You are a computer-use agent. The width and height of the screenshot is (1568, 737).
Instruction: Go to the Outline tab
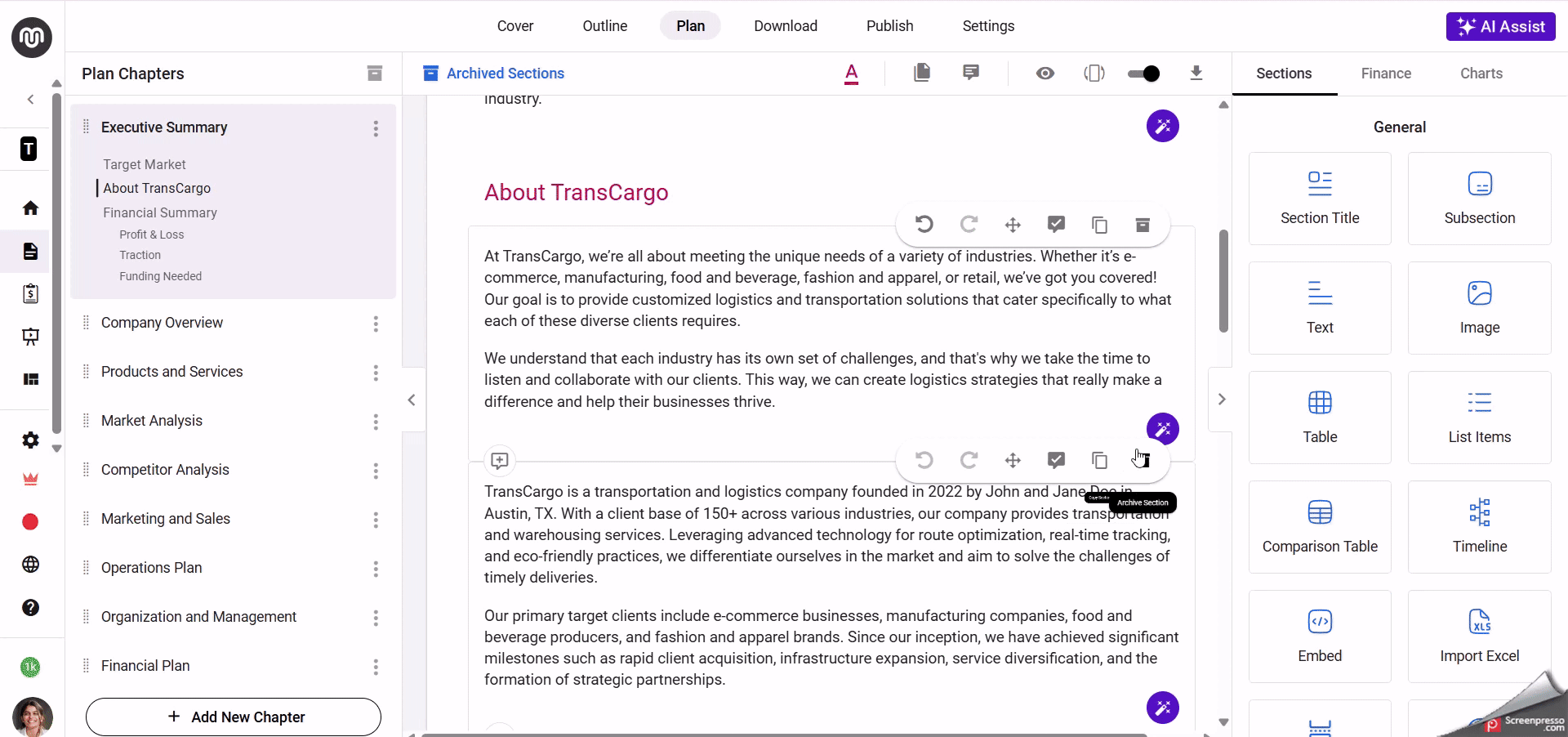(605, 26)
